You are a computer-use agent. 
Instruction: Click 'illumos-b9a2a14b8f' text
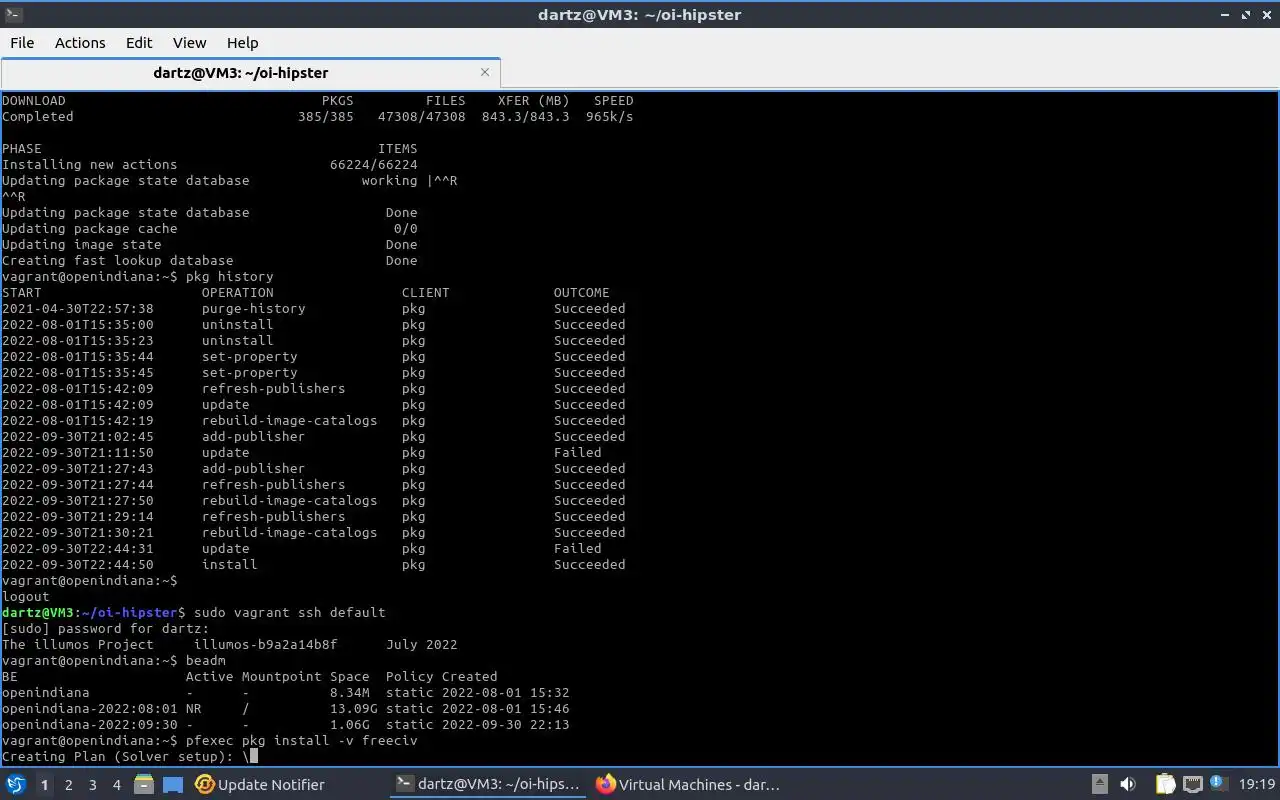pyautogui.click(x=266, y=645)
